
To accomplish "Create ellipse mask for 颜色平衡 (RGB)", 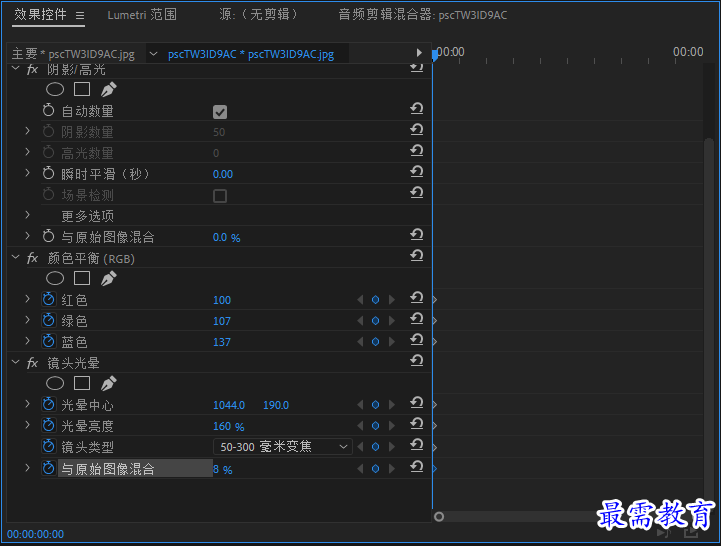I will [55, 278].
